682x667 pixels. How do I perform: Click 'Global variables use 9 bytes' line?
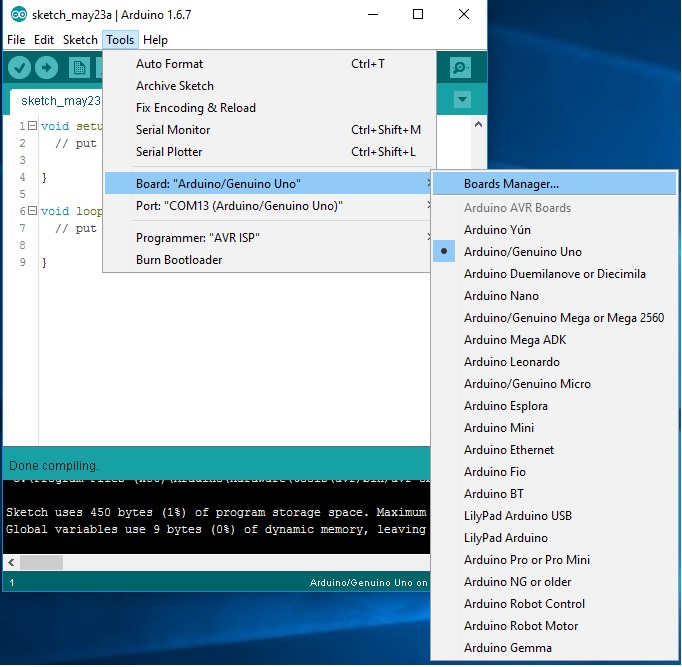216,529
